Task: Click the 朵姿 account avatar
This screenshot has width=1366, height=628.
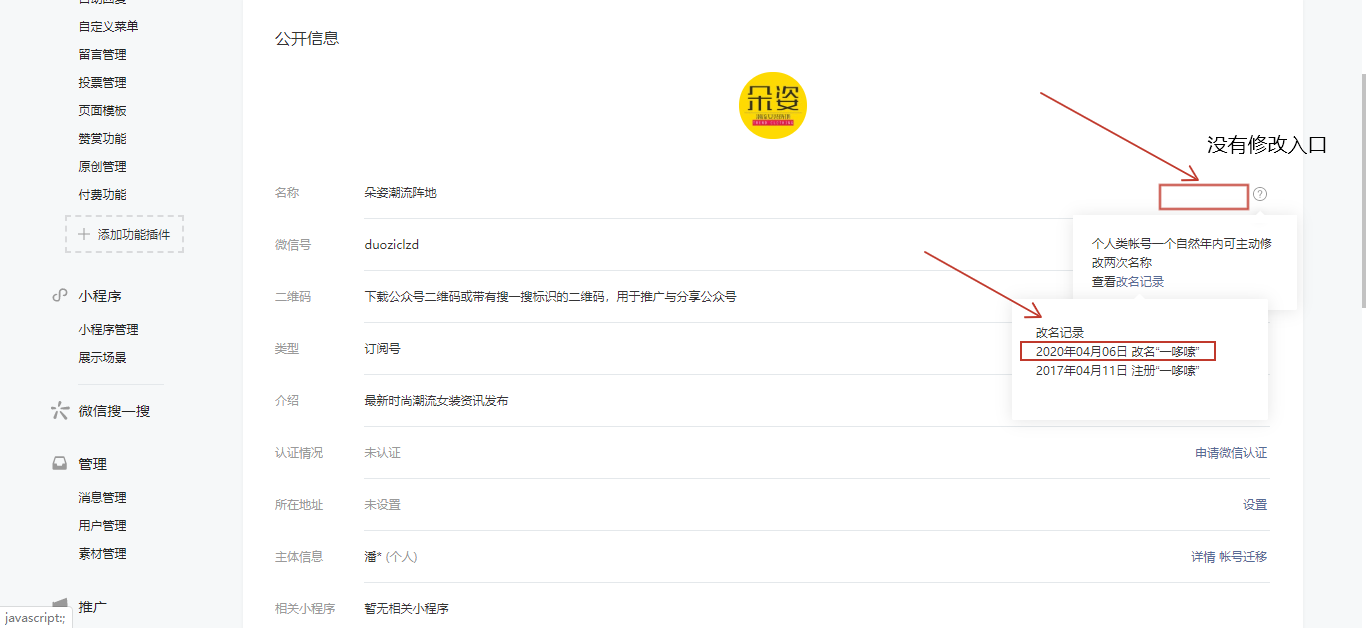Action: coord(772,105)
